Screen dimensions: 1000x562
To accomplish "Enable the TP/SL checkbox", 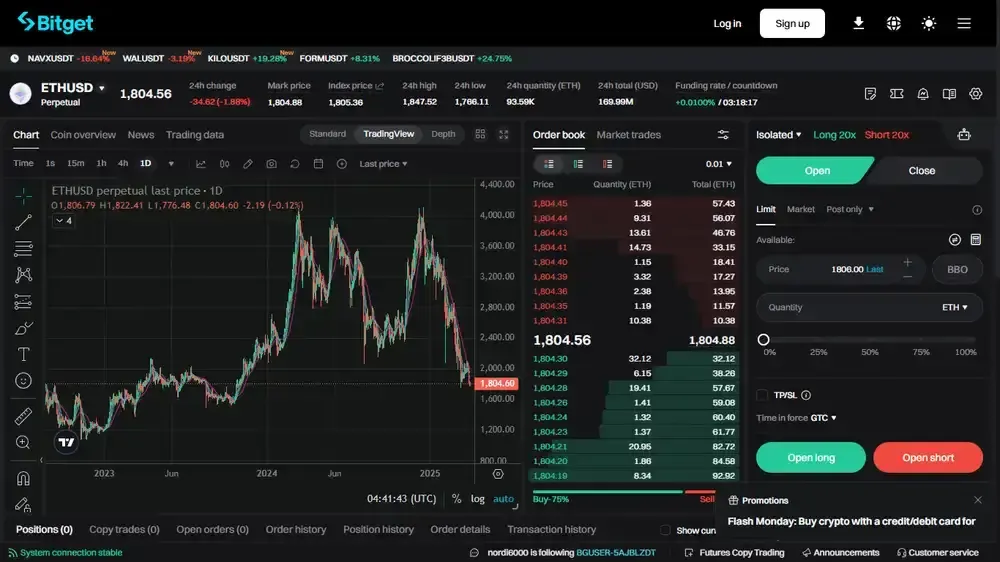I will 762,395.
